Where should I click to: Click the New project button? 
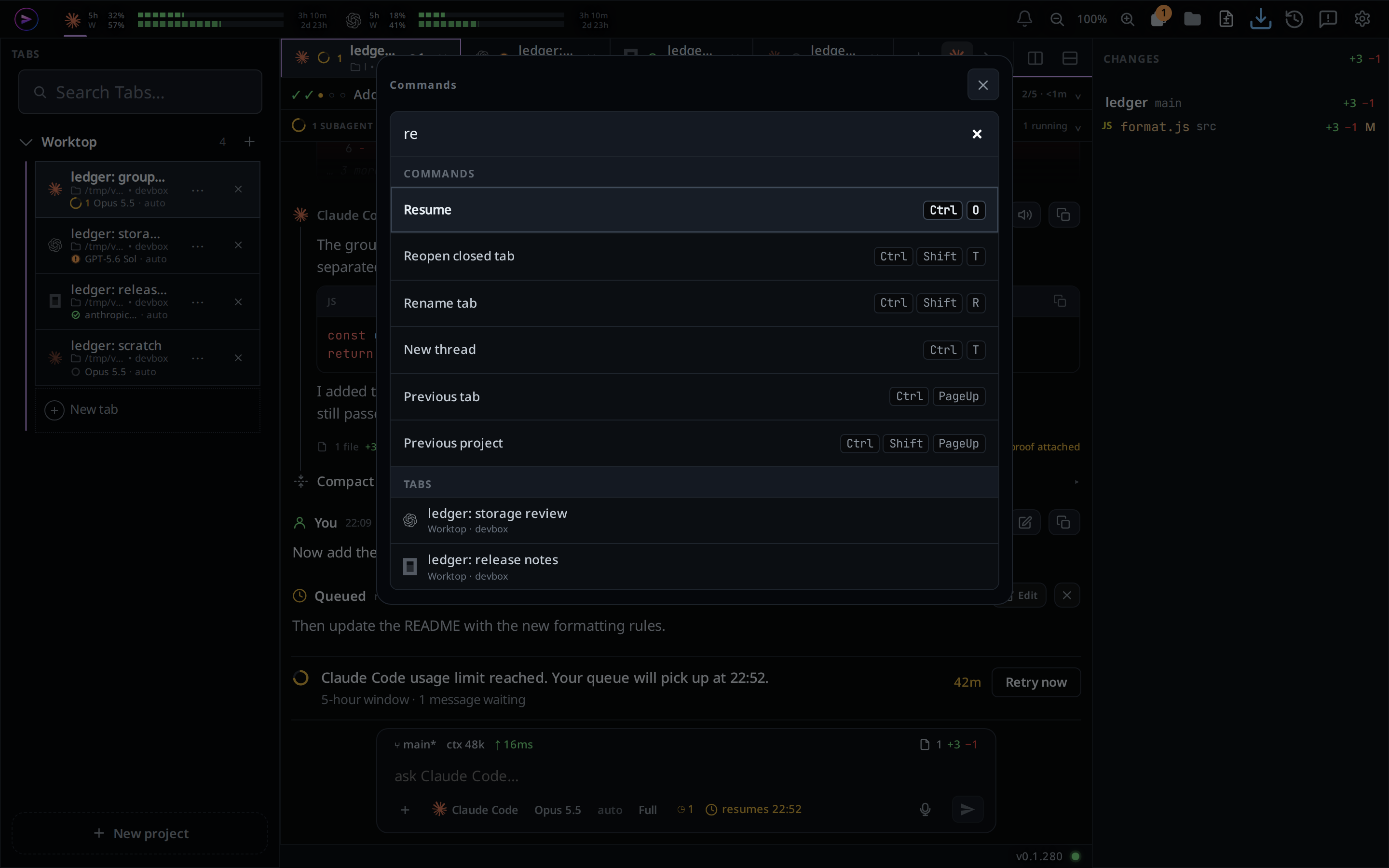pyautogui.click(x=140, y=833)
